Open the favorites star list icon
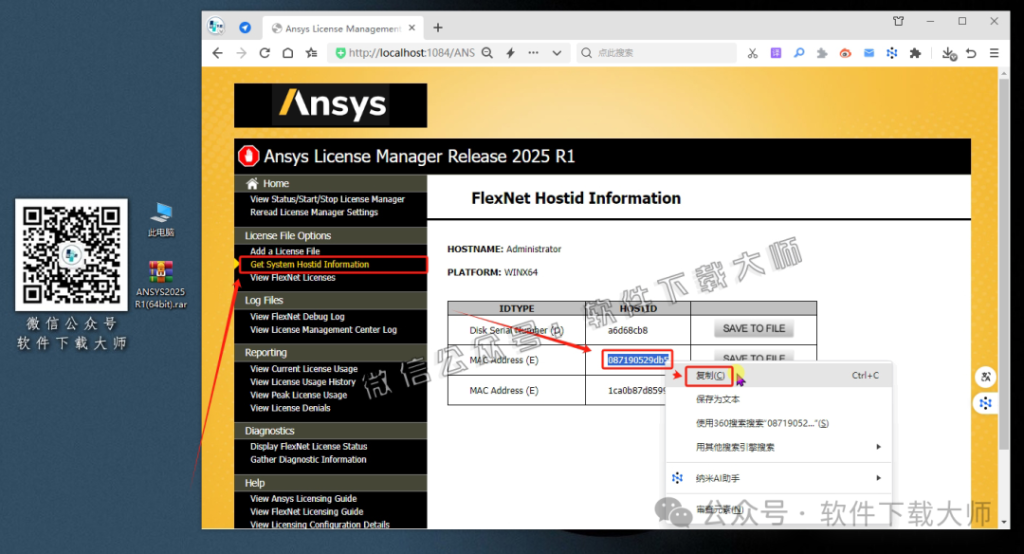This screenshot has height=554, width=1024. coord(312,53)
